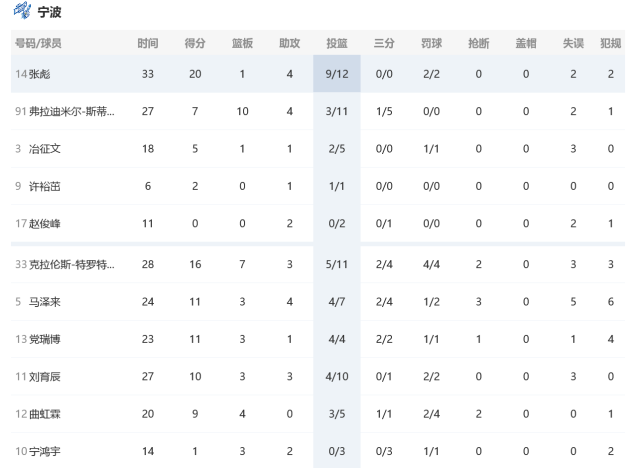Click the 宁波 team logo icon
The image size is (641, 468).
coord(22,11)
